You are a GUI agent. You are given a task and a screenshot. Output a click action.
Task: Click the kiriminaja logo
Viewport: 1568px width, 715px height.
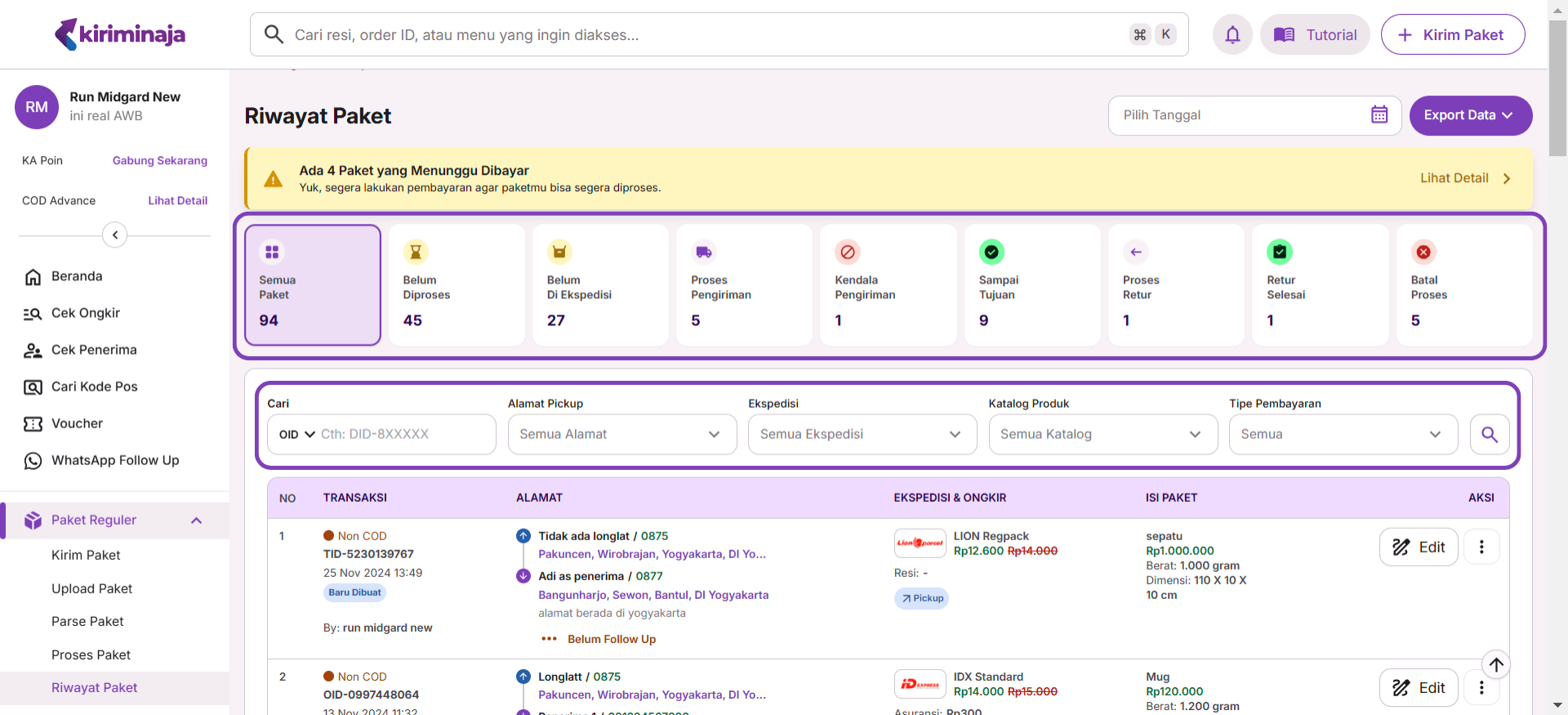point(120,34)
